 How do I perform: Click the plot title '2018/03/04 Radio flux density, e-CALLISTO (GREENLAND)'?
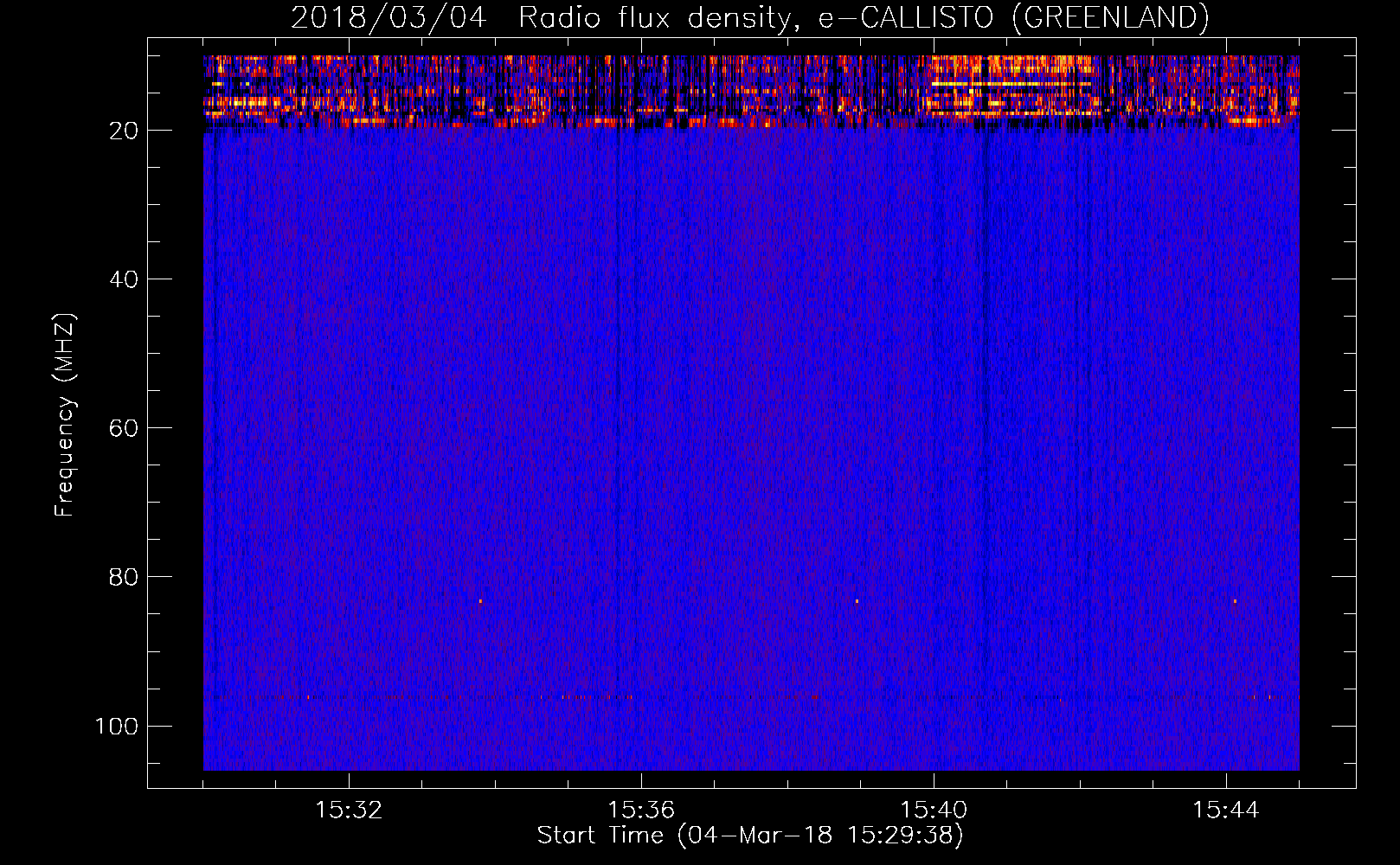749,17
